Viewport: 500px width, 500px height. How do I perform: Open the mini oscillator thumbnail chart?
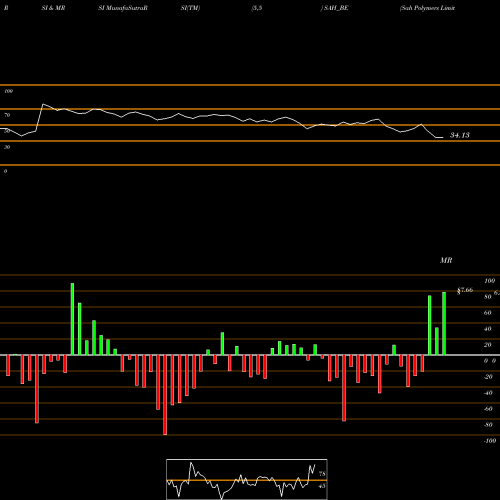(247, 479)
